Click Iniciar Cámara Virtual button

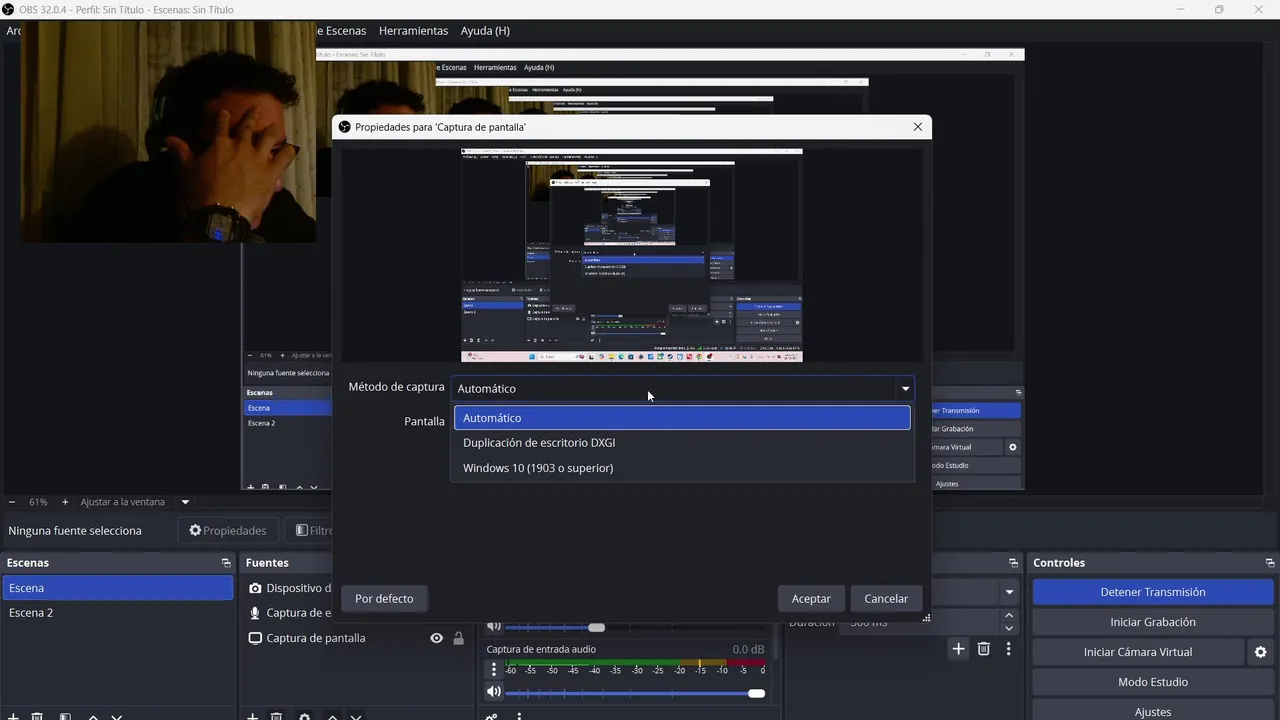1138,652
